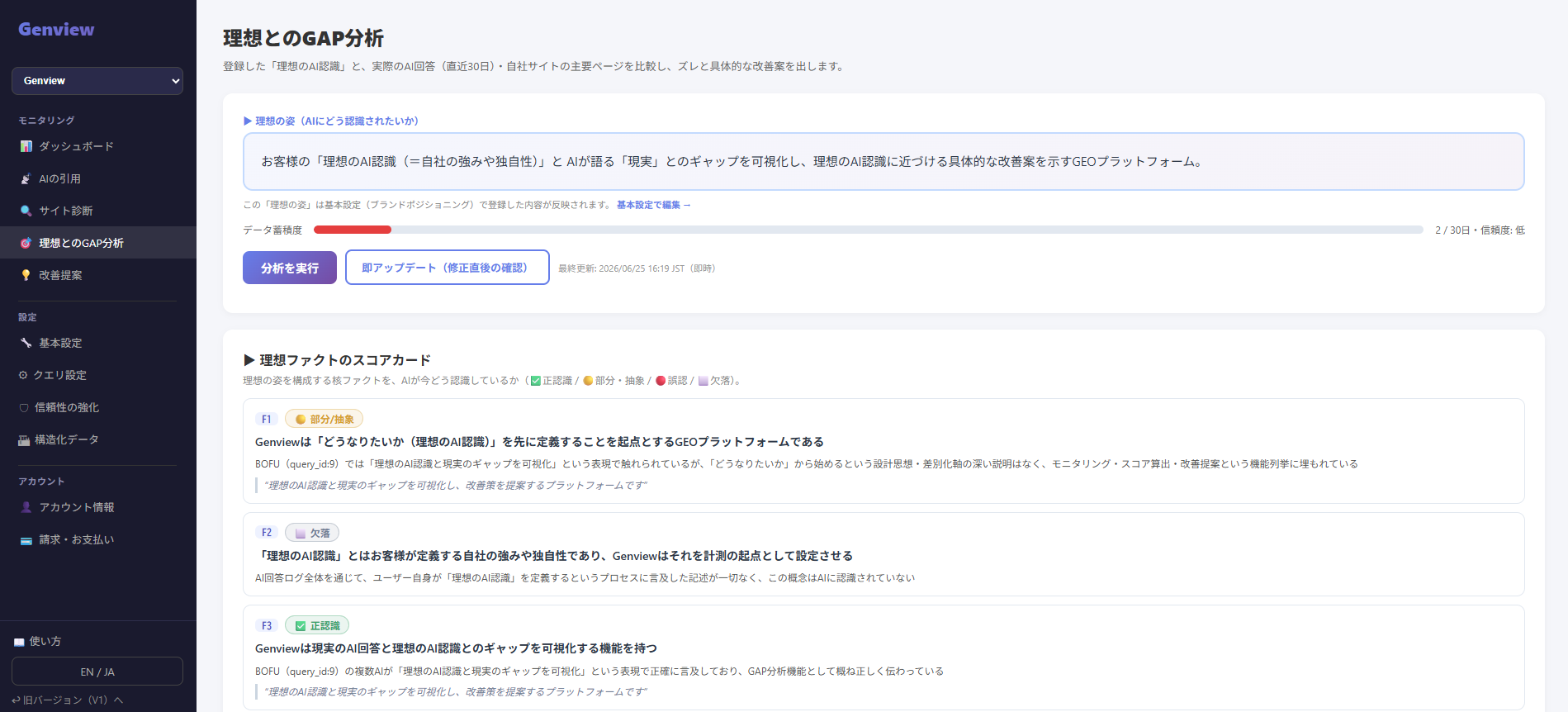Open サイト診断 in sidebar
Viewport: 1568px width, 712px height.
(97, 211)
